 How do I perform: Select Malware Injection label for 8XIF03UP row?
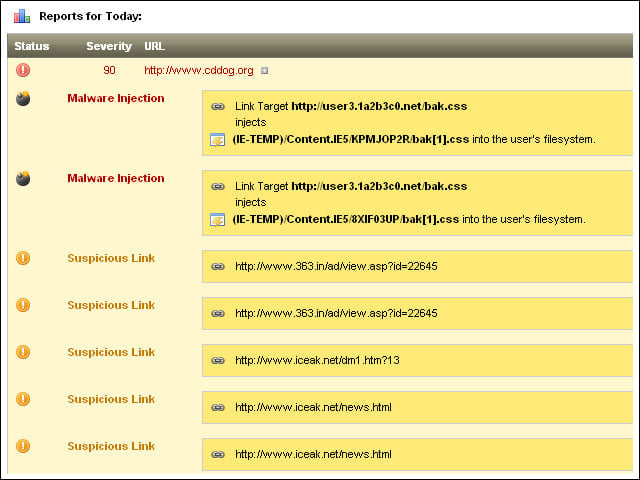click(116, 178)
